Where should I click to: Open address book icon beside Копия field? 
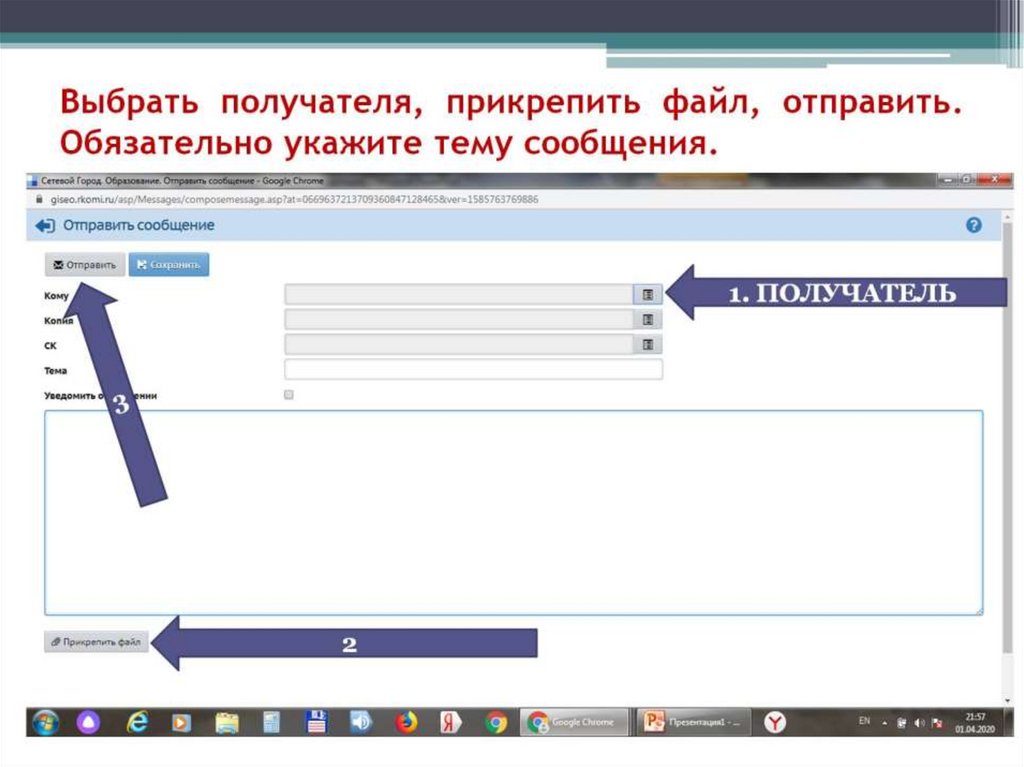648,318
